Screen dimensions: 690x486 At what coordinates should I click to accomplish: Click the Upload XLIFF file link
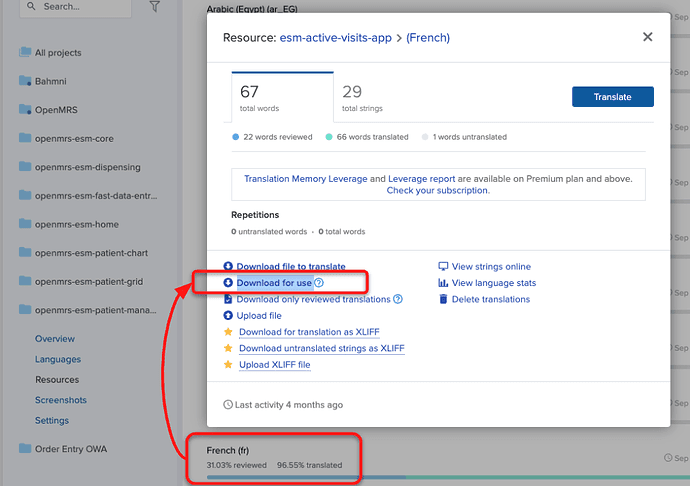click(x=275, y=365)
